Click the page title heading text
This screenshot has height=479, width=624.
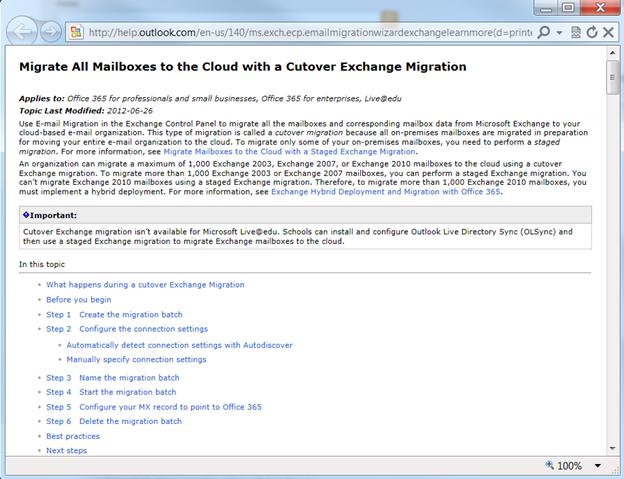243,66
